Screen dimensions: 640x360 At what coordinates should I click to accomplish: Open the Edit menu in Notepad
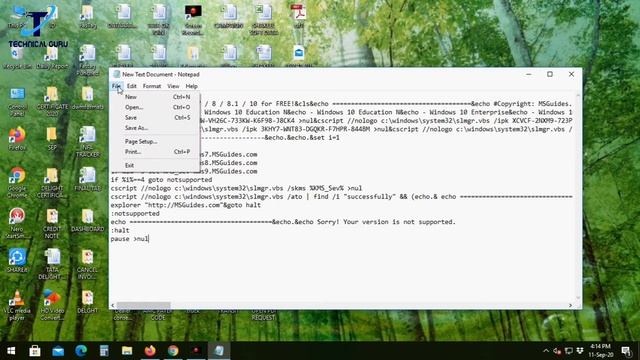tap(131, 86)
